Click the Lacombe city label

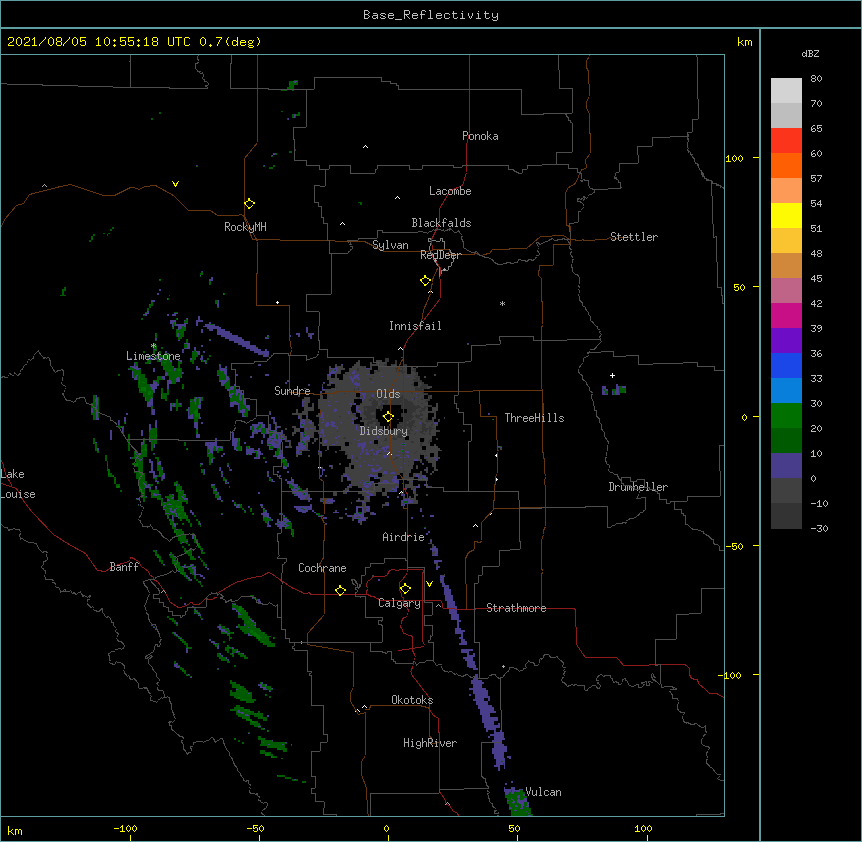coord(450,191)
